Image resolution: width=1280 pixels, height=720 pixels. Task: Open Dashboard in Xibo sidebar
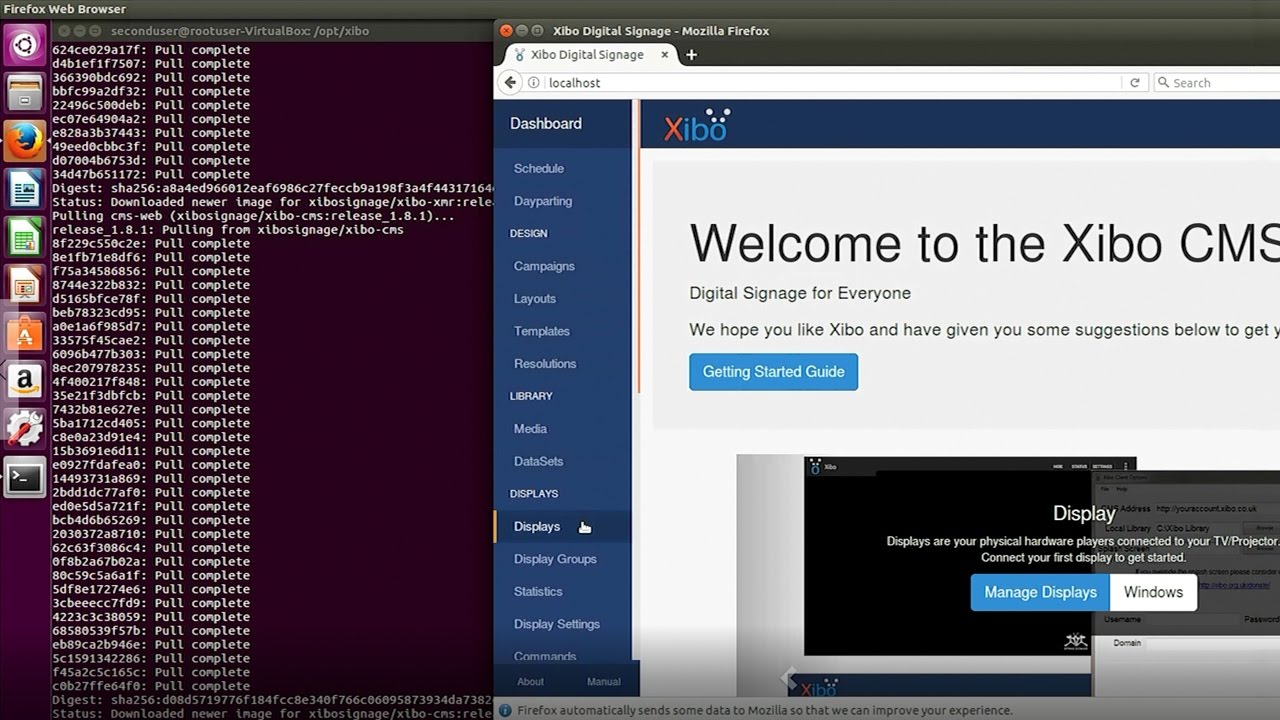click(545, 124)
